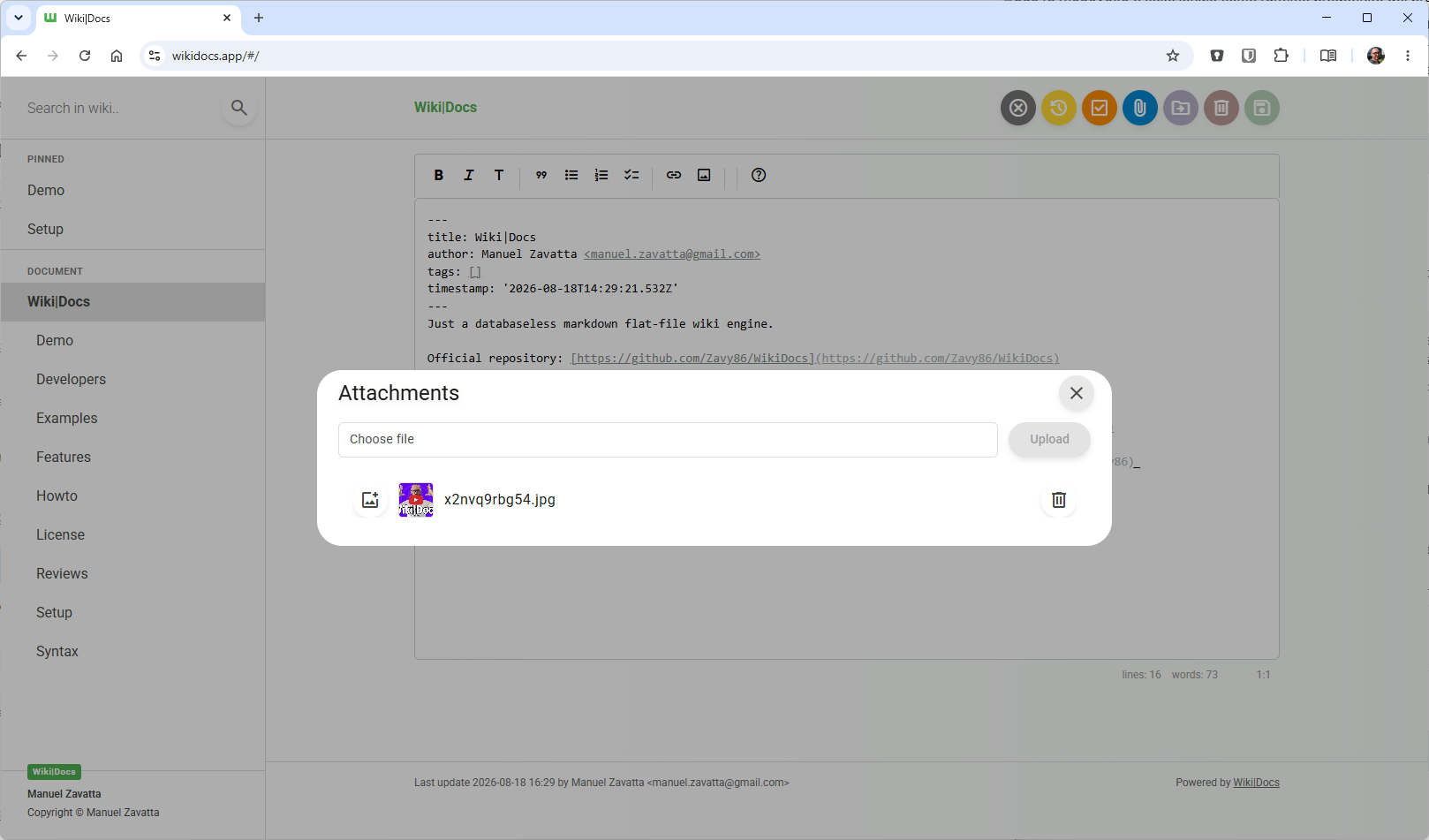
Task: Reload the page in browser
Action: pyautogui.click(x=85, y=56)
